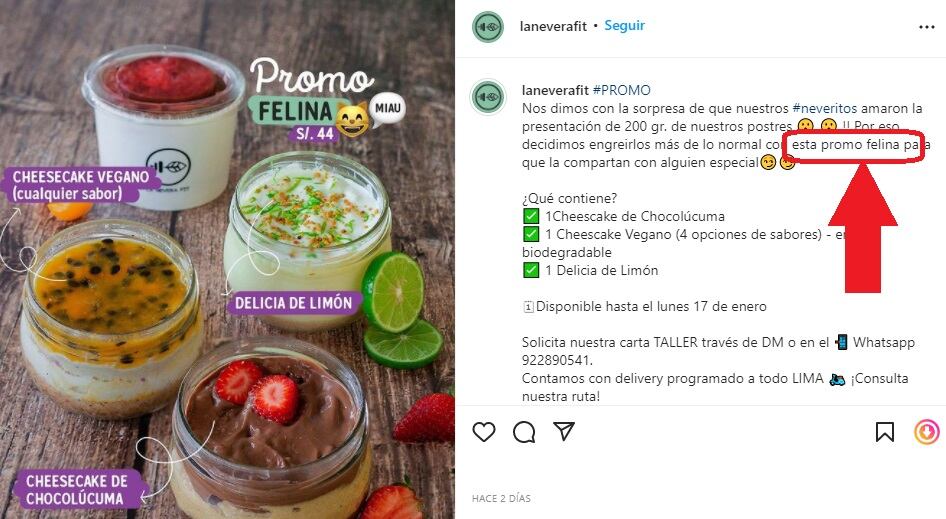
Task: Click the HACE 2 DÍAS timestamp
Action: pos(501,498)
